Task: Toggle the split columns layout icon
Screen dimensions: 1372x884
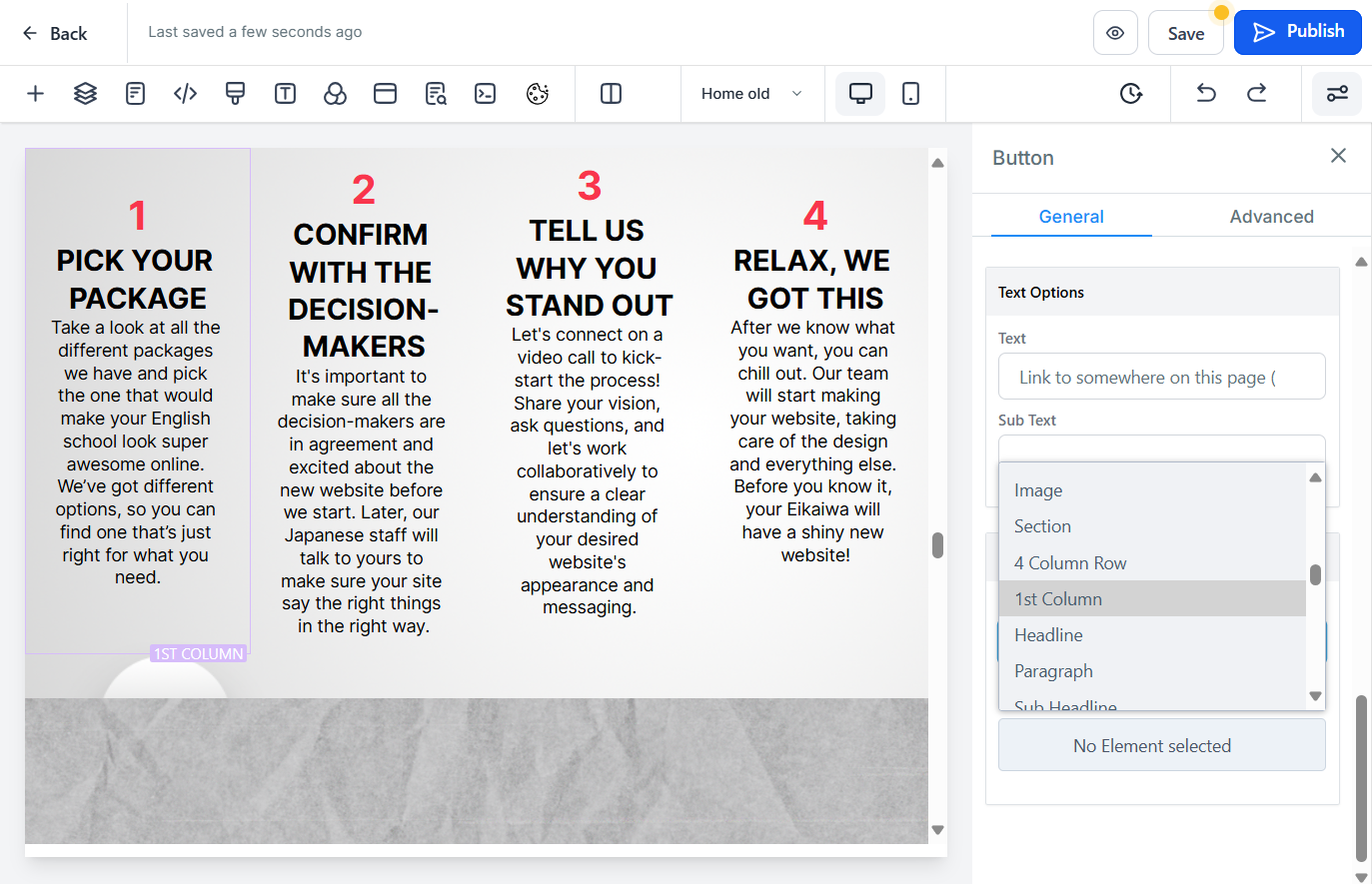Action: click(611, 94)
